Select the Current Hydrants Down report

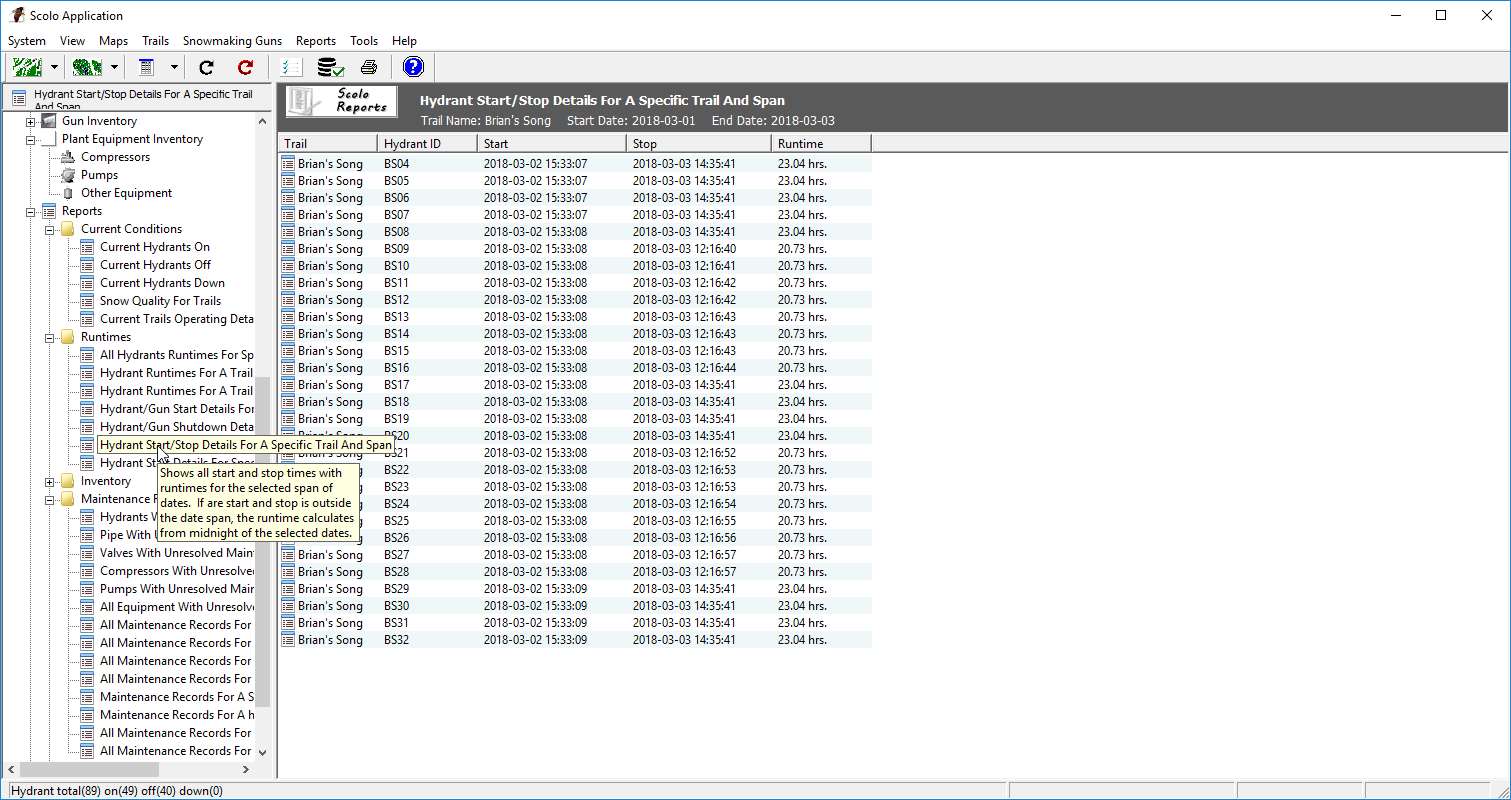tap(162, 283)
